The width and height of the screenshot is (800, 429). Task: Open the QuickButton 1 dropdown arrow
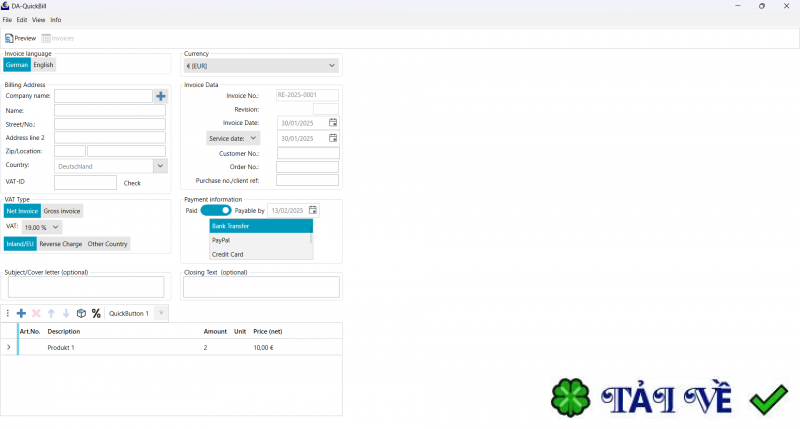click(x=161, y=313)
